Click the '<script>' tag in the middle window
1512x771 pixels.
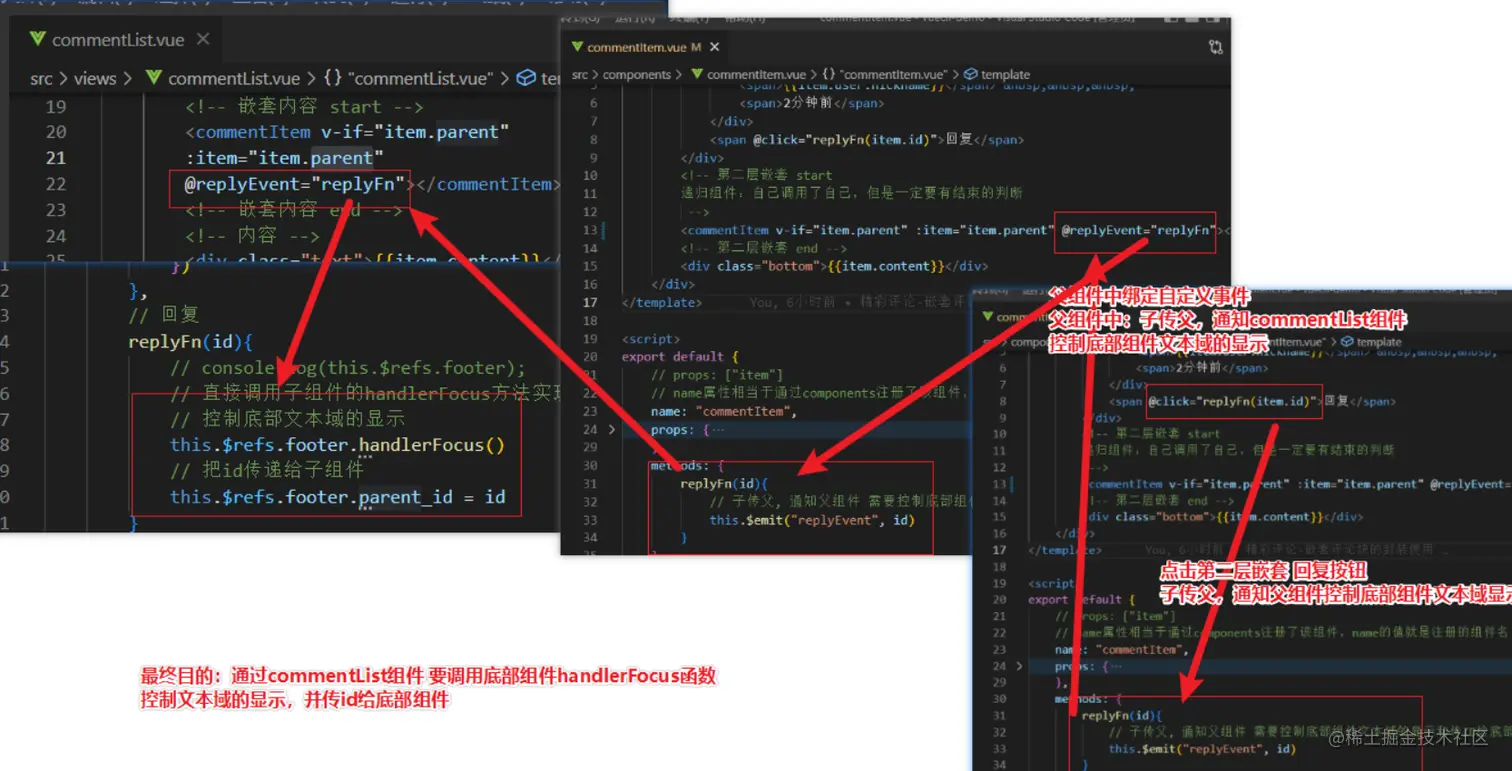click(651, 339)
